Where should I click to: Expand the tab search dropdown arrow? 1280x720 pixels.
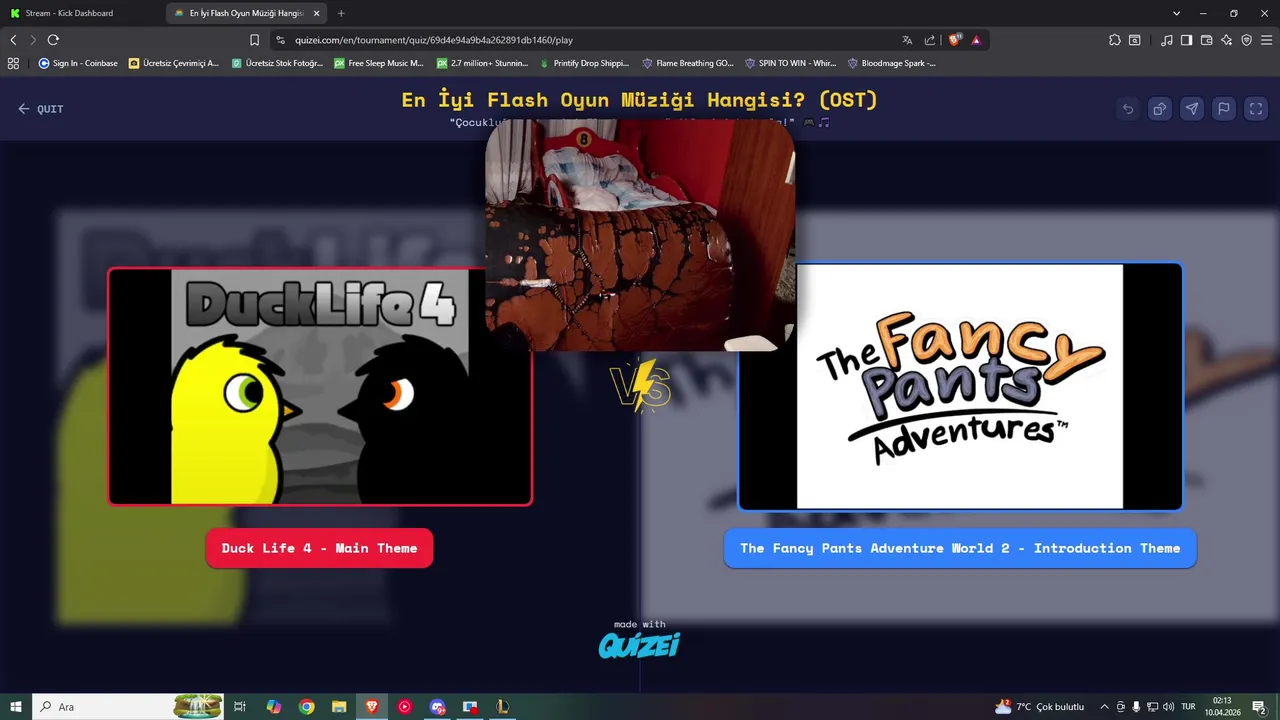click(x=1176, y=13)
